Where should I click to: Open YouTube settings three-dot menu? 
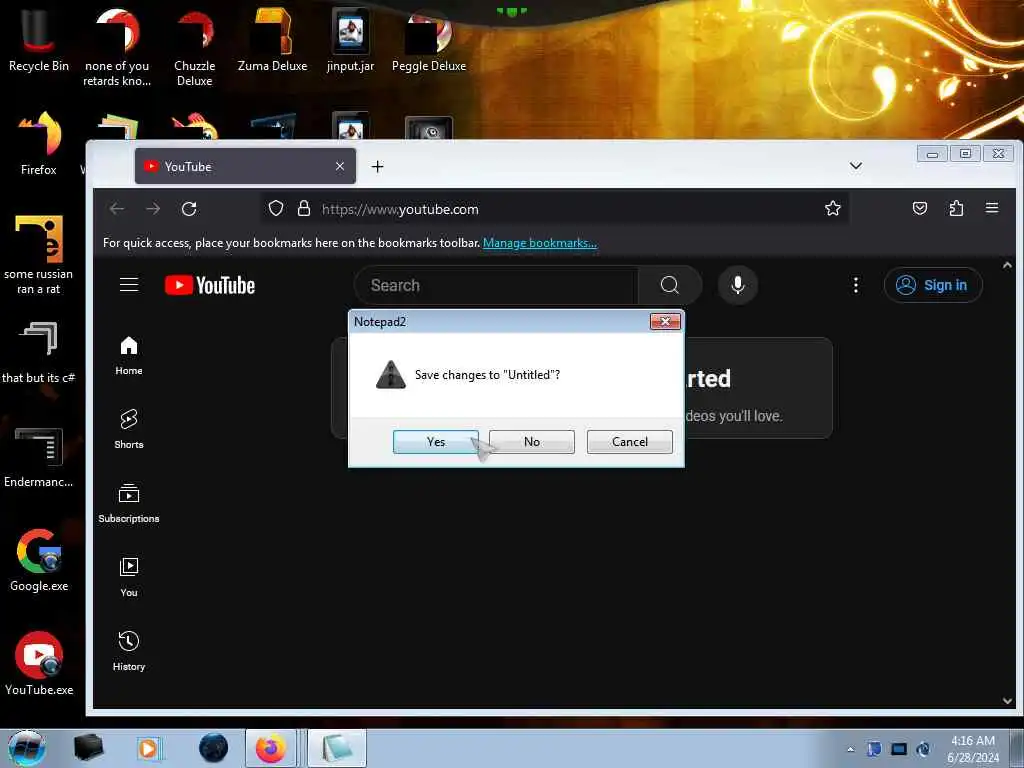(856, 285)
